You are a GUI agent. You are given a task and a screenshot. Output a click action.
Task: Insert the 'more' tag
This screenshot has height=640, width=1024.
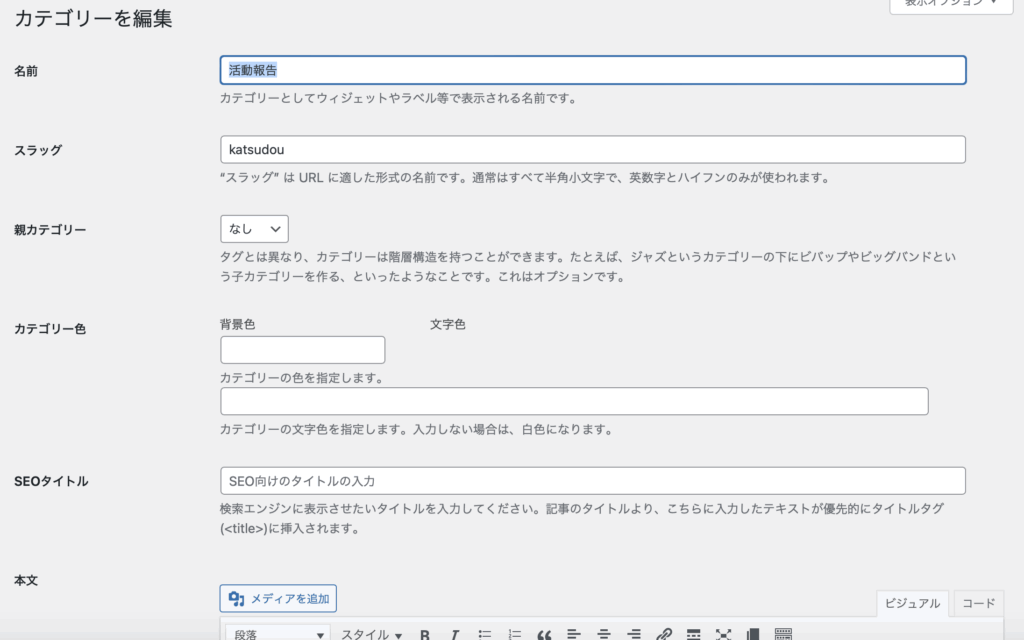(x=693, y=633)
